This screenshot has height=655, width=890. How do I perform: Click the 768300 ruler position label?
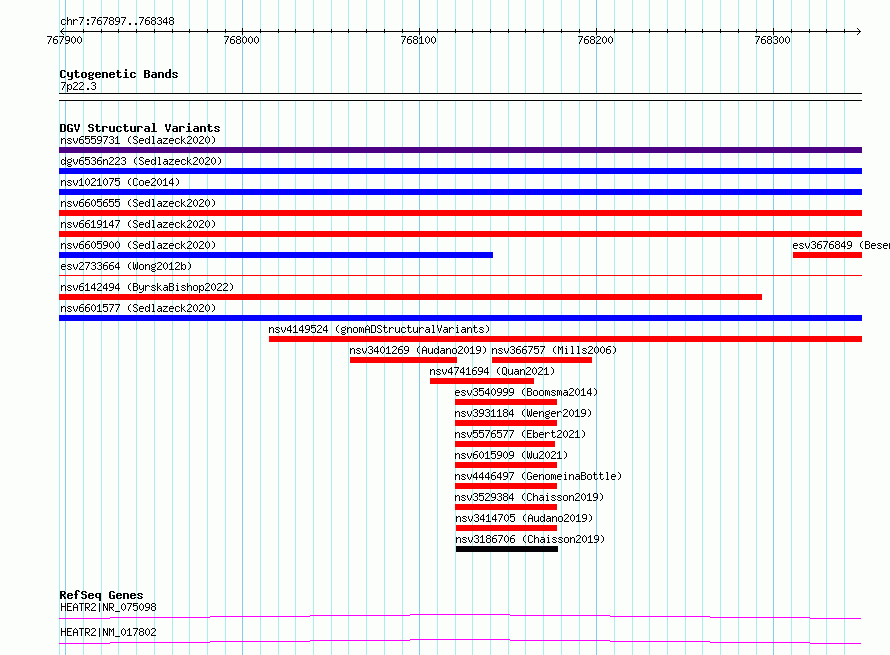pos(773,40)
